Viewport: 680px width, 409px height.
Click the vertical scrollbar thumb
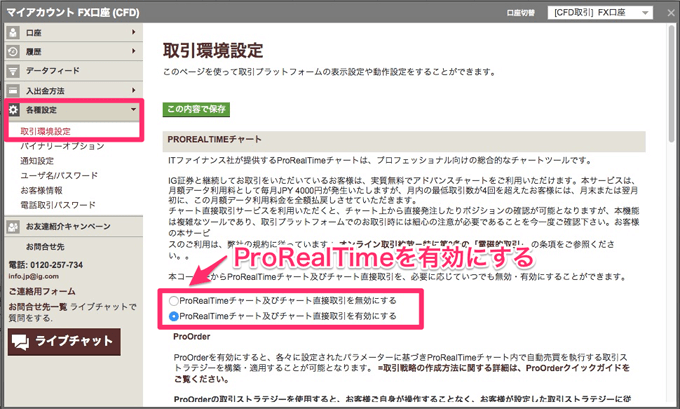click(x=672, y=82)
